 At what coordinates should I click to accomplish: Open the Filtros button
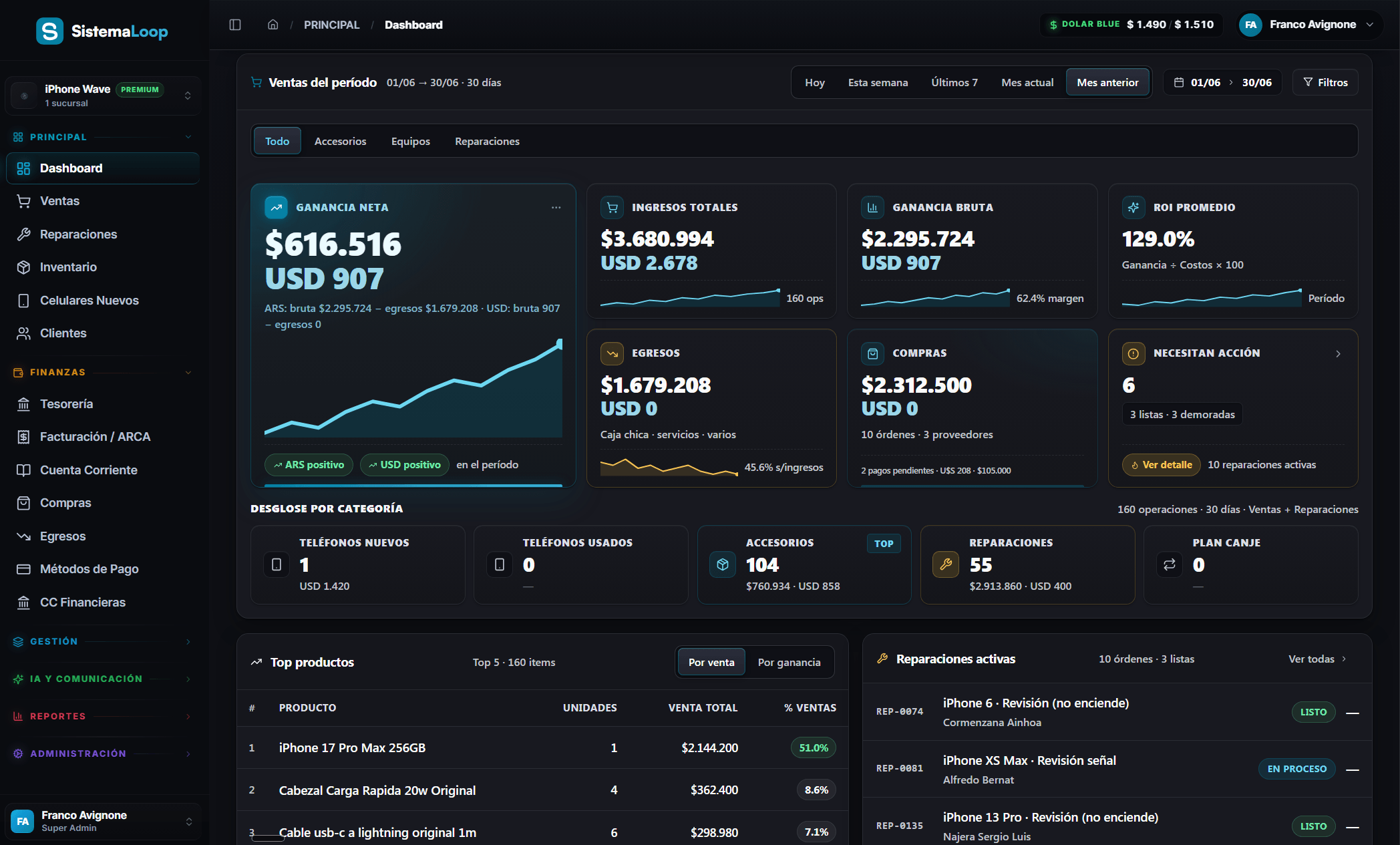click(x=1325, y=83)
